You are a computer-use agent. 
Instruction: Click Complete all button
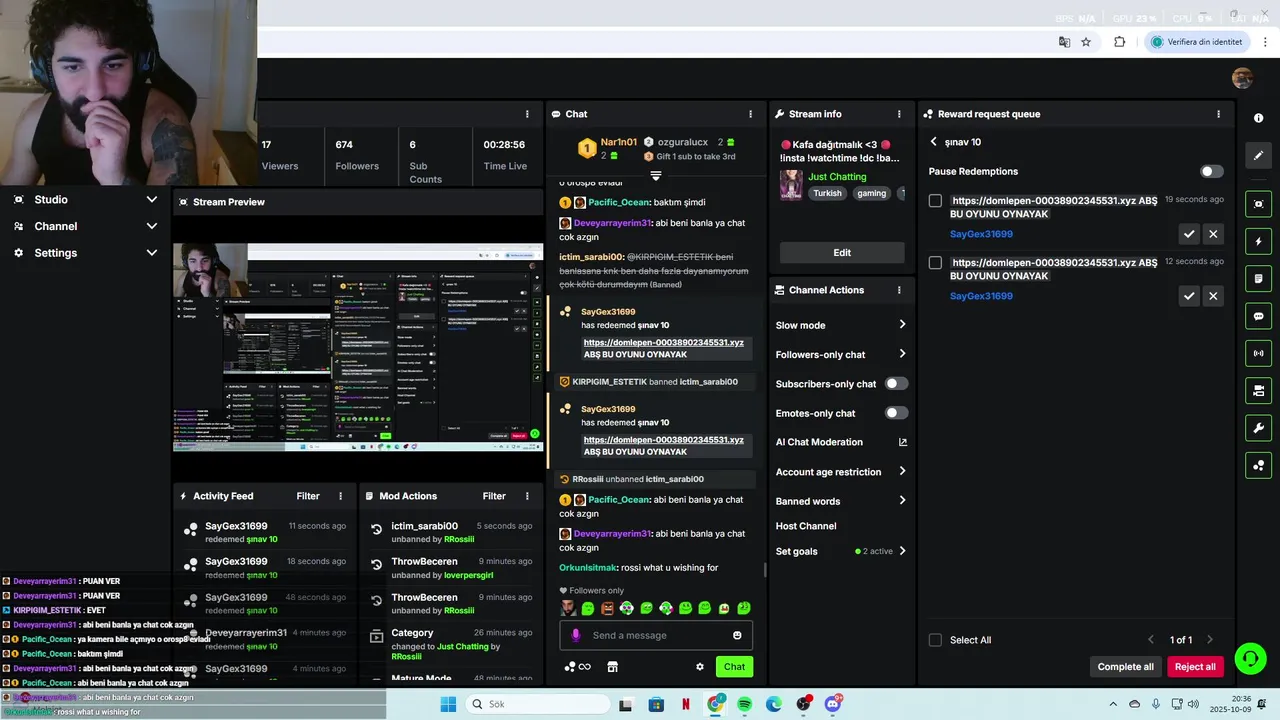pyautogui.click(x=1125, y=667)
